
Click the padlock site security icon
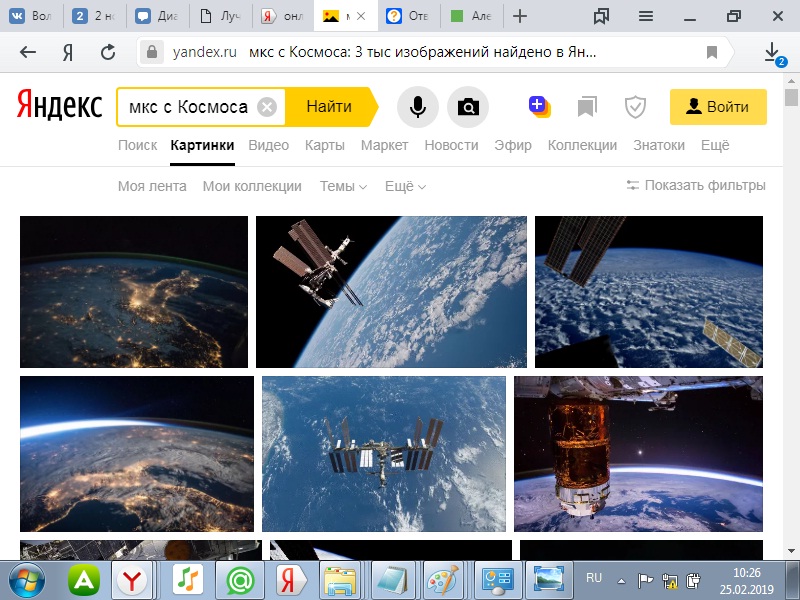pos(152,52)
